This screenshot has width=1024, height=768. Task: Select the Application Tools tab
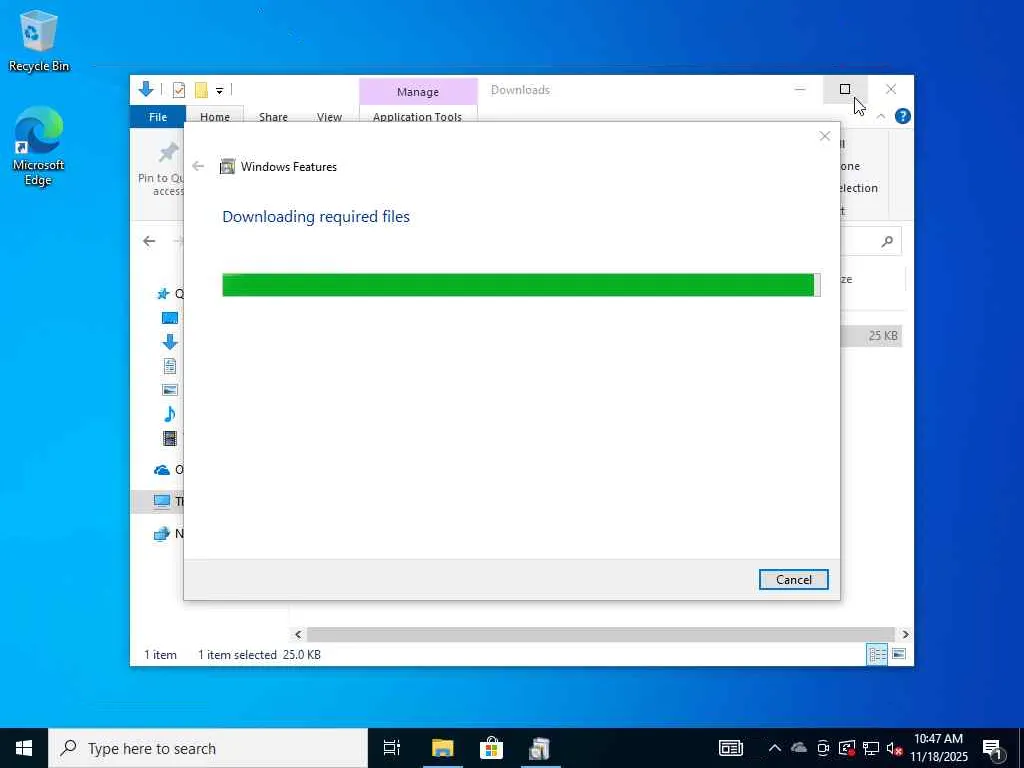coord(417,117)
